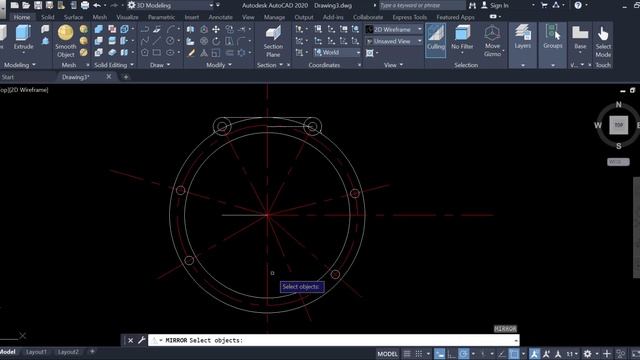Click the Help question mark icon
Screen dimensions: 640x360
(578, 5)
